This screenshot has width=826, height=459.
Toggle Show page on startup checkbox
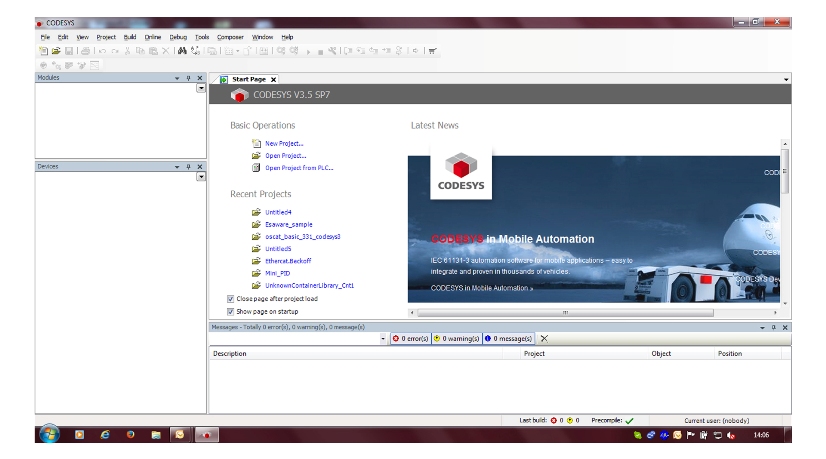pyautogui.click(x=230, y=312)
